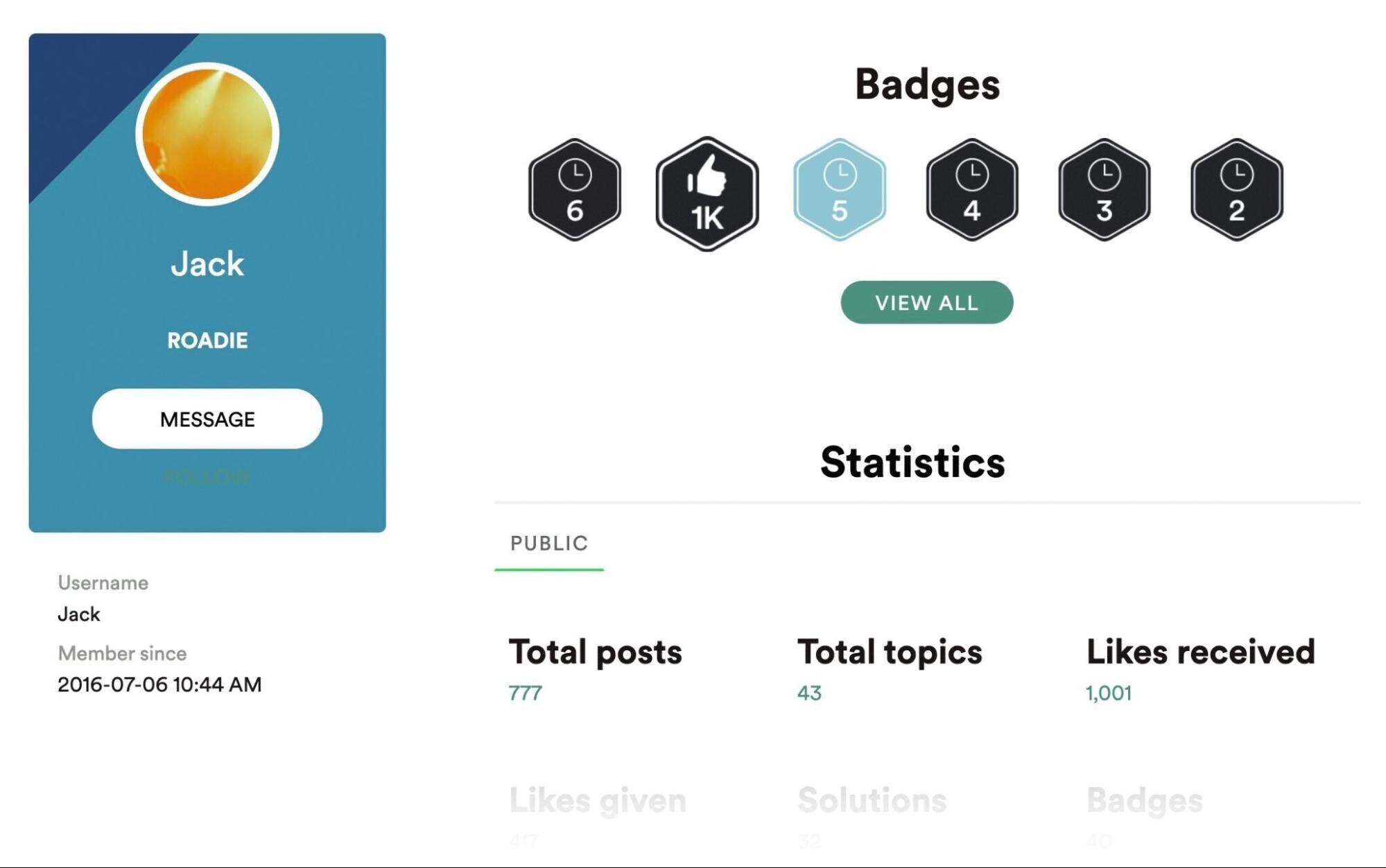The image size is (1386, 868).
Task: Select the 3-year anniversary clock badge
Action: (x=1105, y=190)
